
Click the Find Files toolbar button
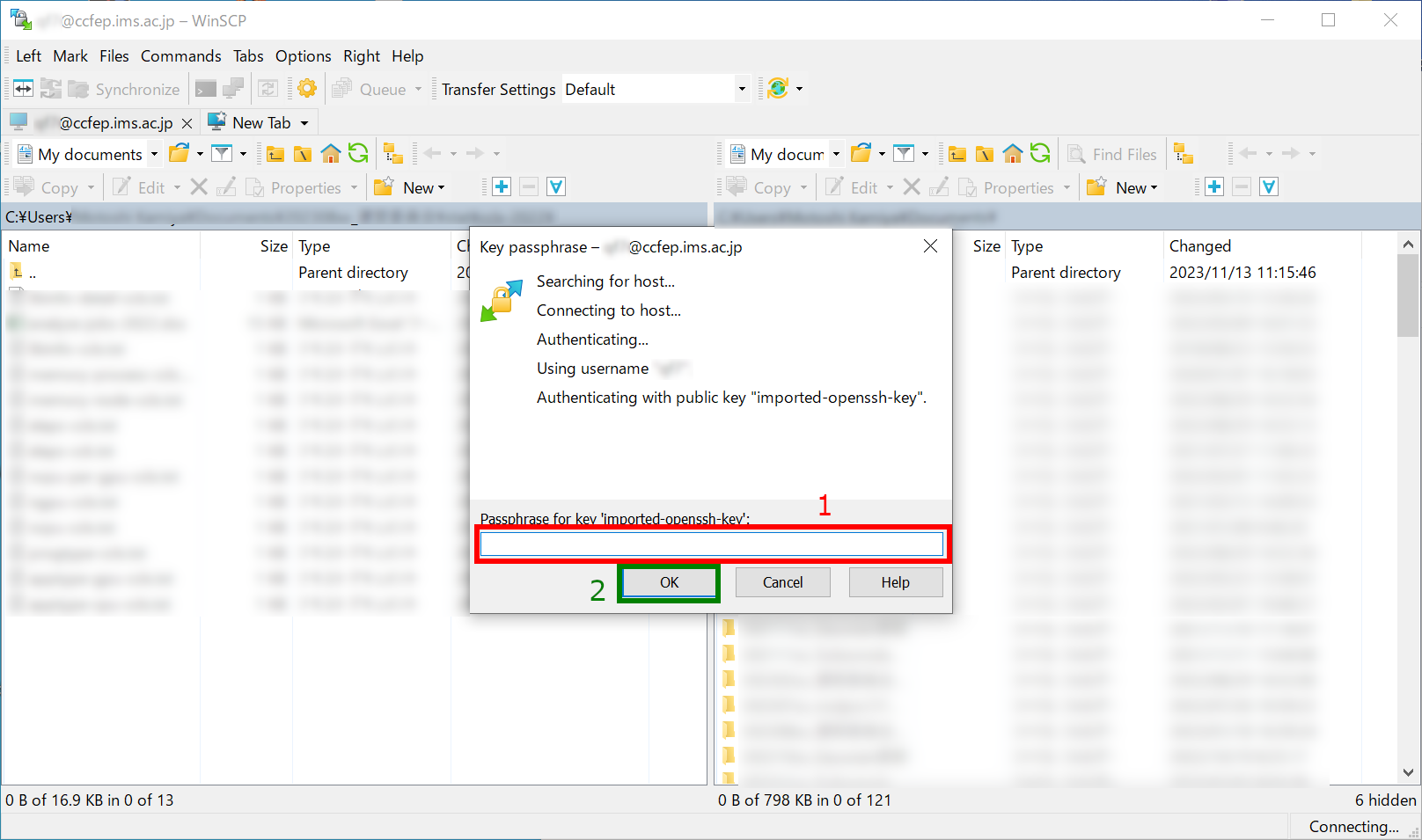point(1112,154)
